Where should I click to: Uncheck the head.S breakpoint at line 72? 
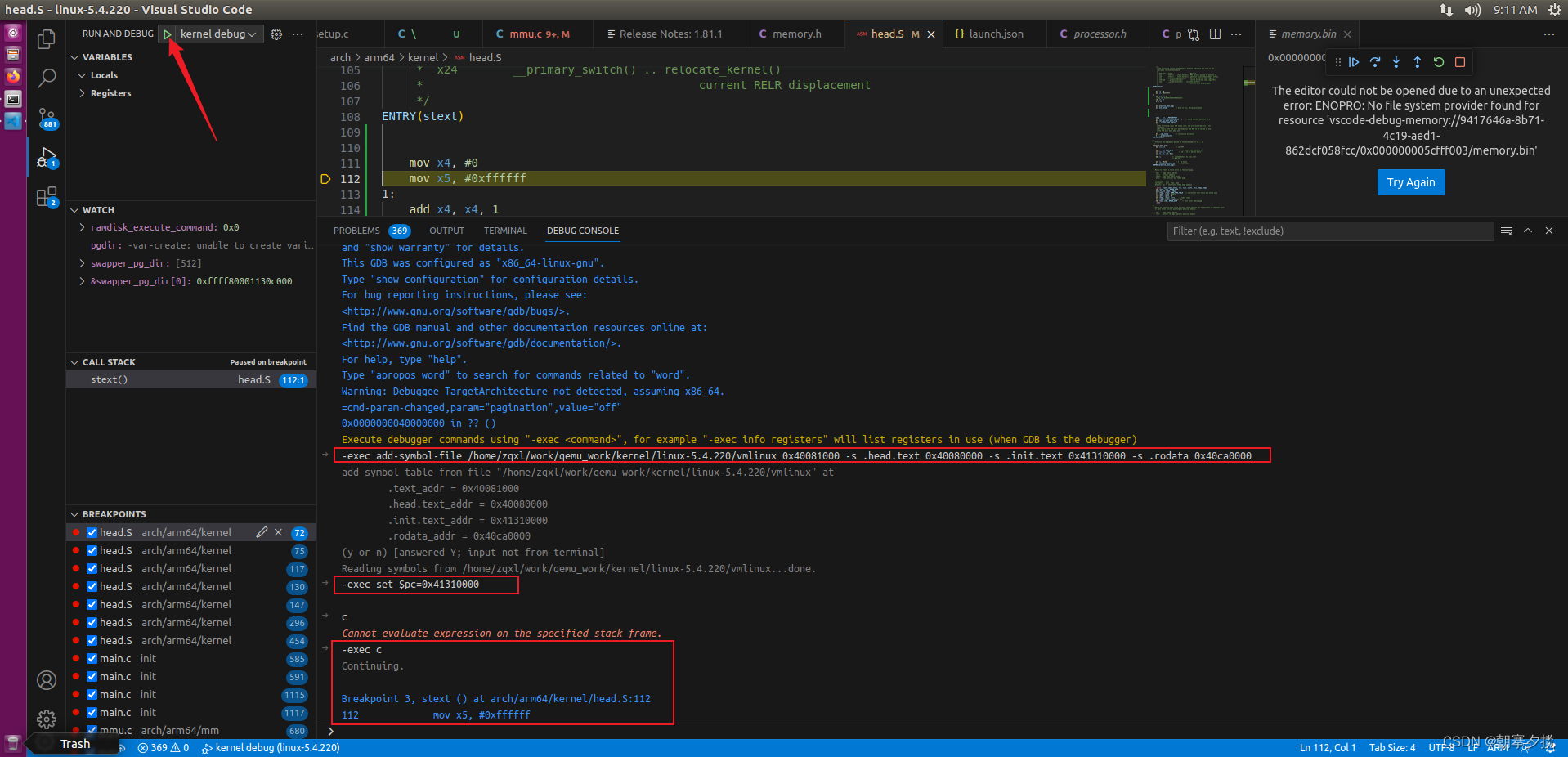point(92,532)
